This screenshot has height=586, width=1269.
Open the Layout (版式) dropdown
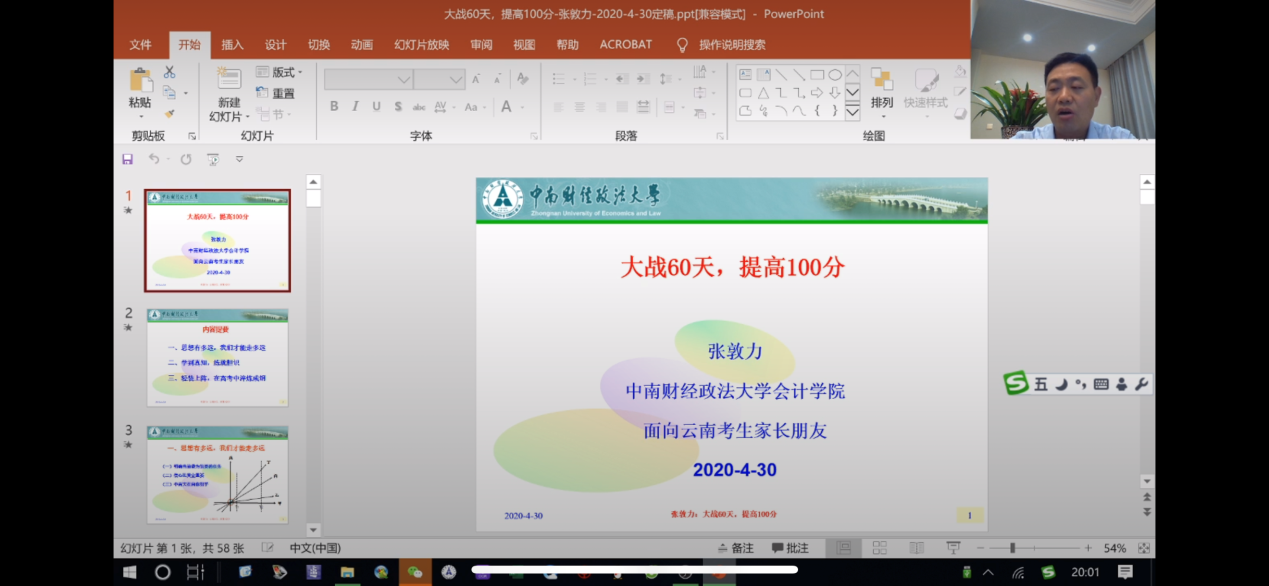coord(279,72)
